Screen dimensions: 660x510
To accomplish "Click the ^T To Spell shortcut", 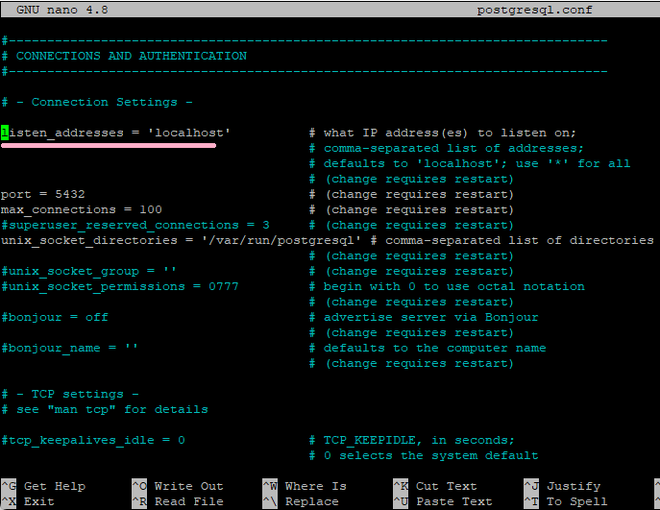I will pos(566,502).
